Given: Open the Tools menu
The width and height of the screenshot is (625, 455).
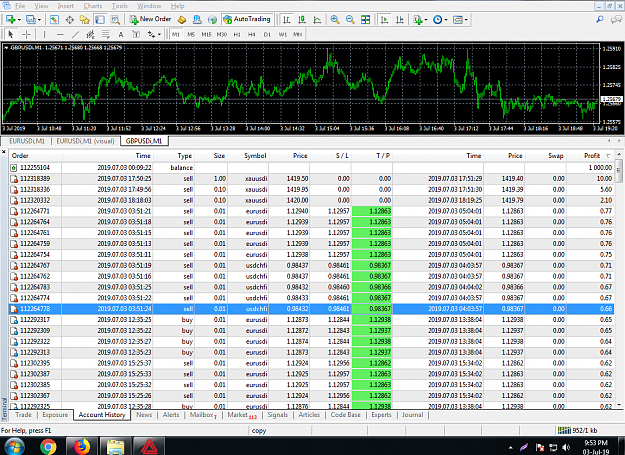Looking at the screenshot, I should (119, 6).
